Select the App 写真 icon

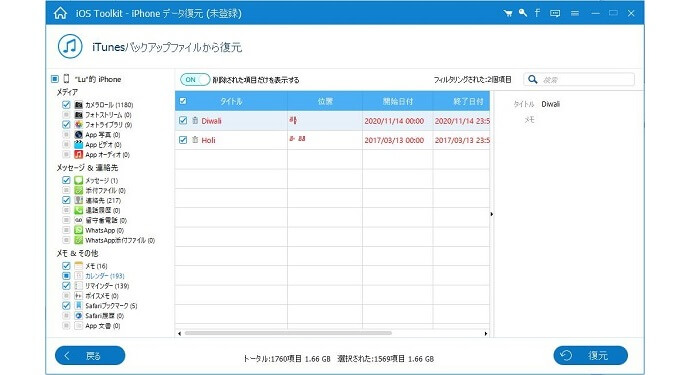79,134
